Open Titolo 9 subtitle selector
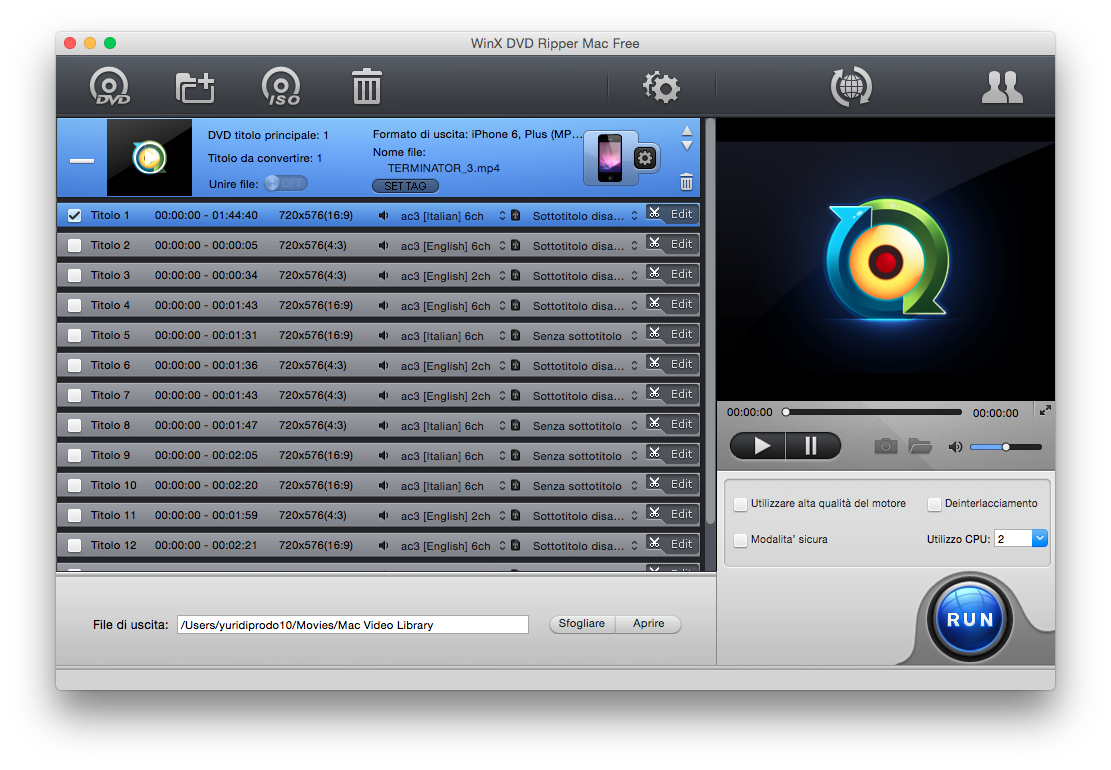1111x770 pixels. (x=634, y=455)
